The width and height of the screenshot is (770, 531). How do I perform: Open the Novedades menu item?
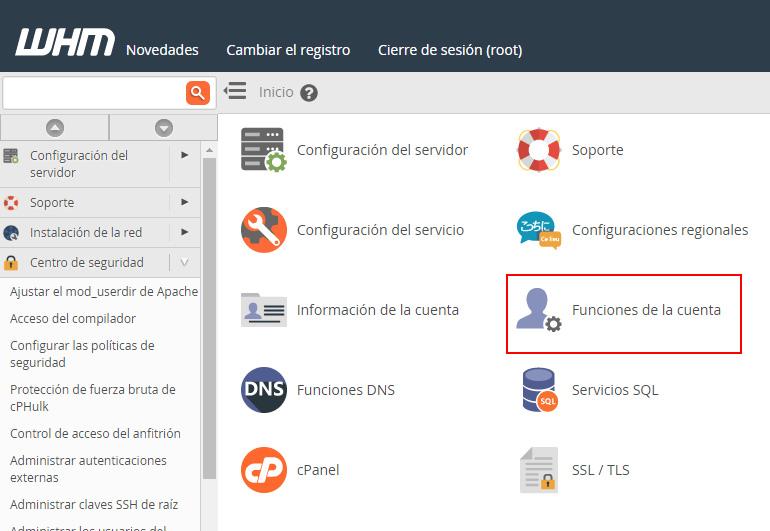click(x=162, y=50)
